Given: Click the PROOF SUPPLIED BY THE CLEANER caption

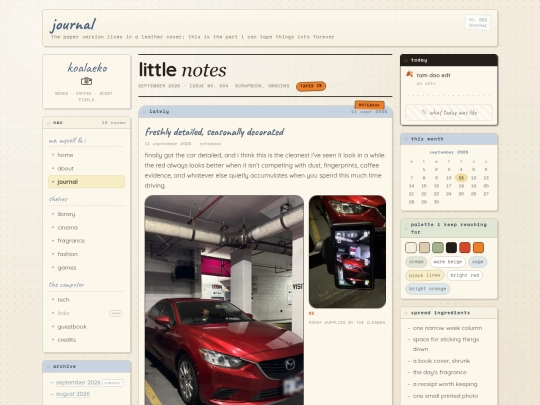Looking at the screenshot, I should point(347,323).
